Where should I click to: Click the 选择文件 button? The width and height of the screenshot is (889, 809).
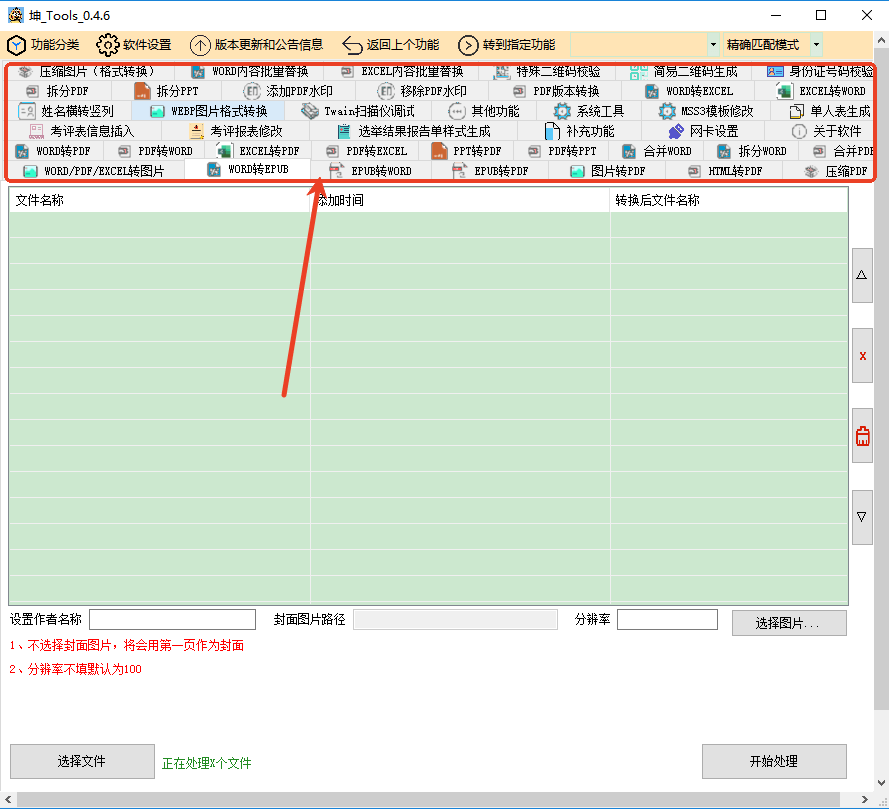82,761
